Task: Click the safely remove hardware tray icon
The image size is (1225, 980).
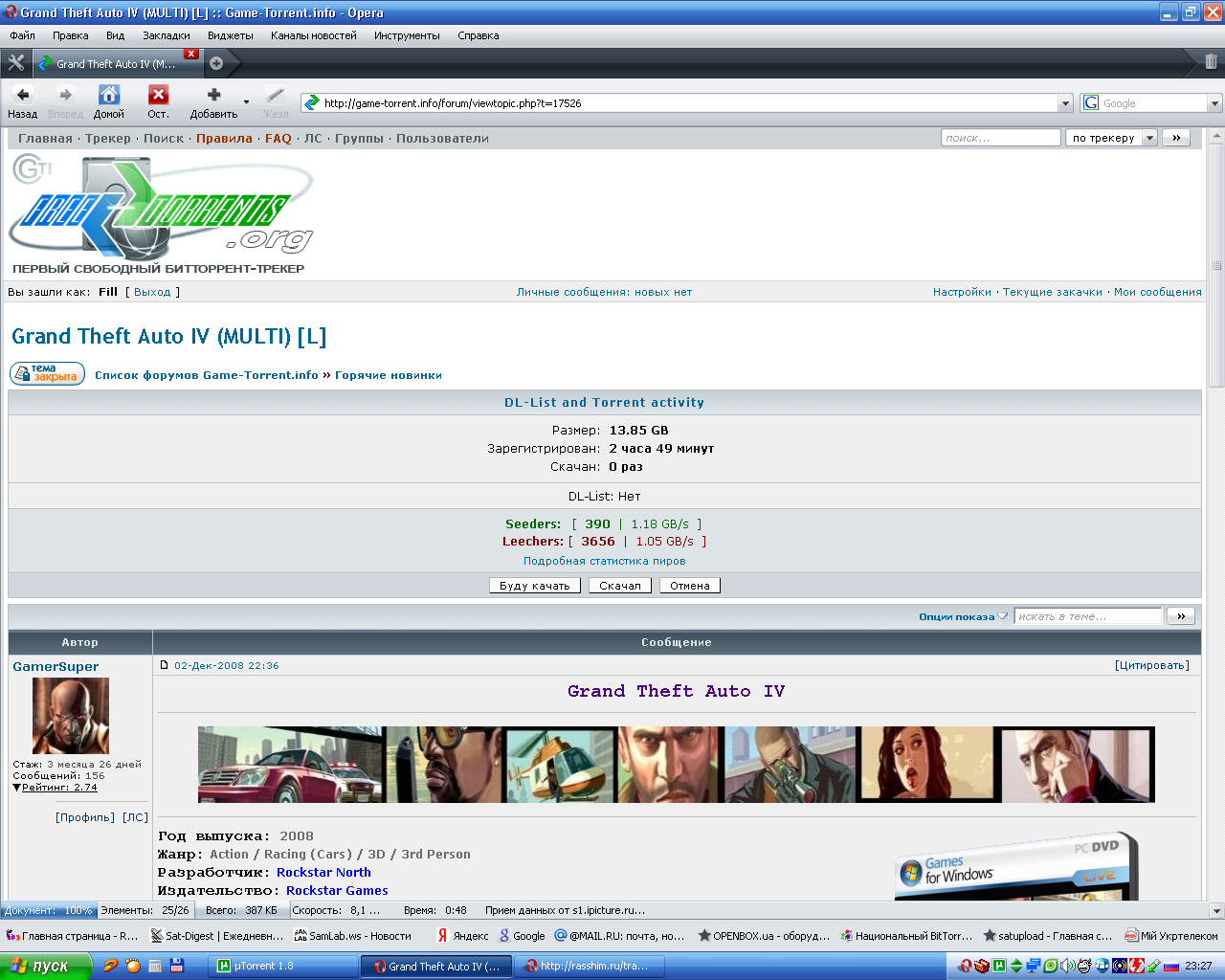Action: [1154, 966]
